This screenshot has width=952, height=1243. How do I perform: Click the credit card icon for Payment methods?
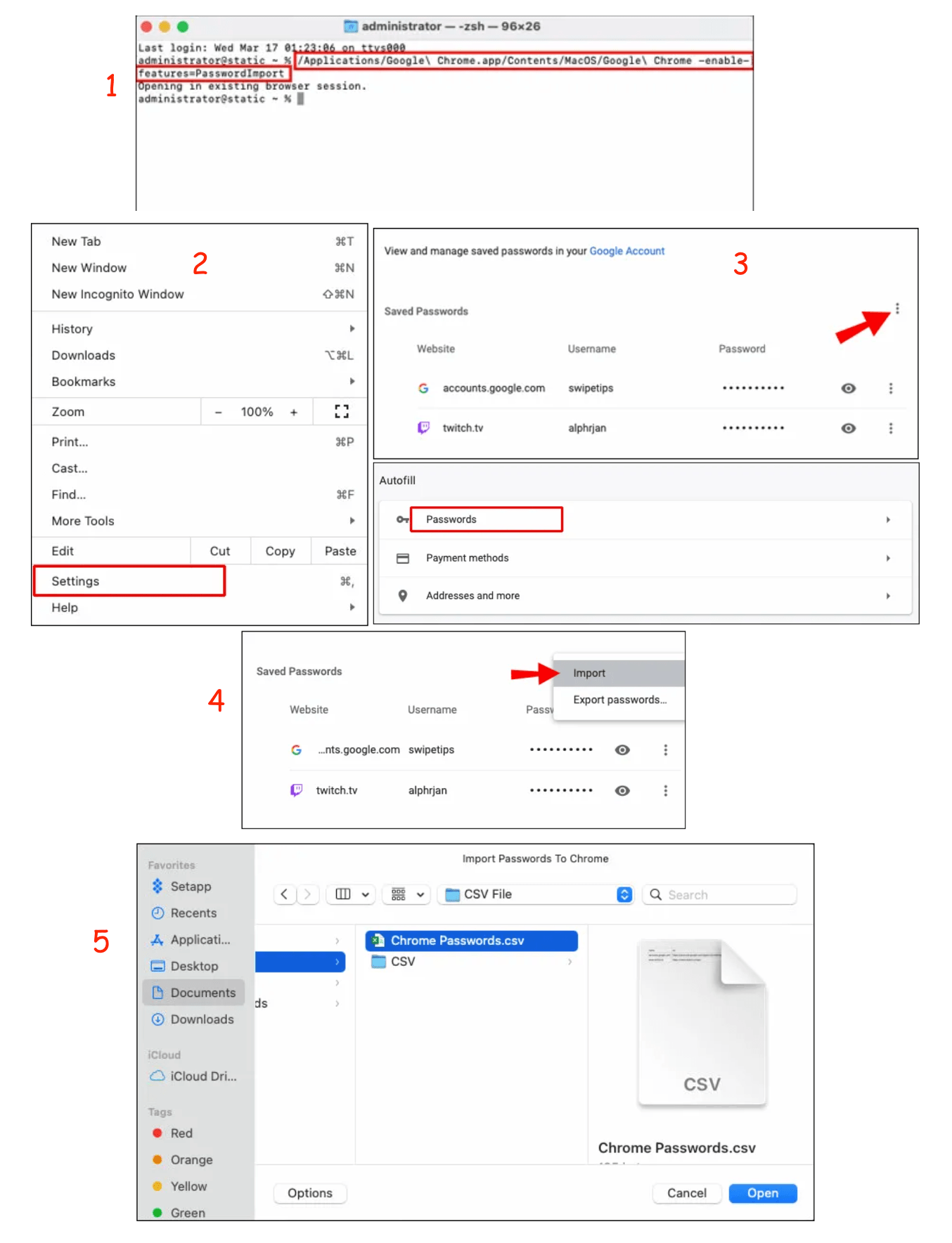point(403,558)
